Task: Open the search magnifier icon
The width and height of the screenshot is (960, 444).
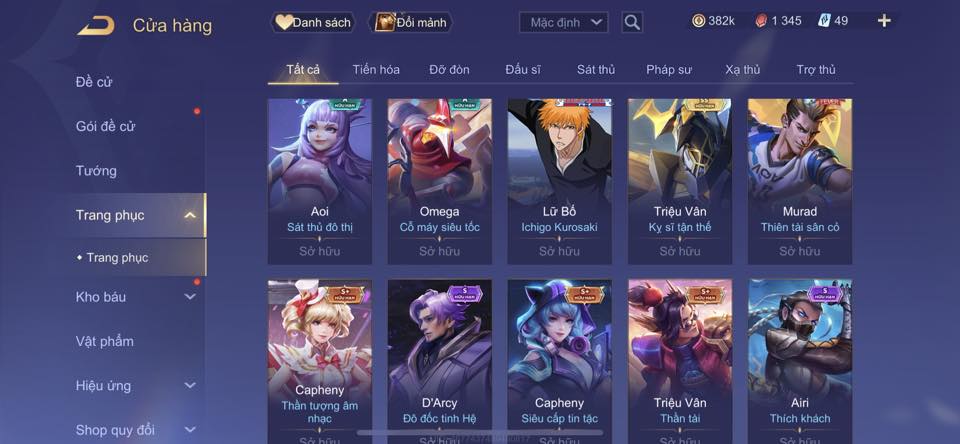Action: point(632,23)
